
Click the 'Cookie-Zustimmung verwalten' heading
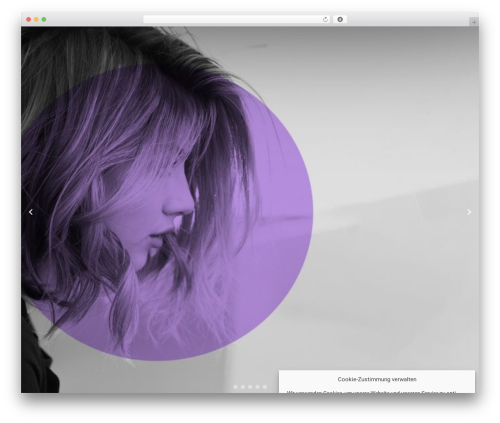(377, 379)
